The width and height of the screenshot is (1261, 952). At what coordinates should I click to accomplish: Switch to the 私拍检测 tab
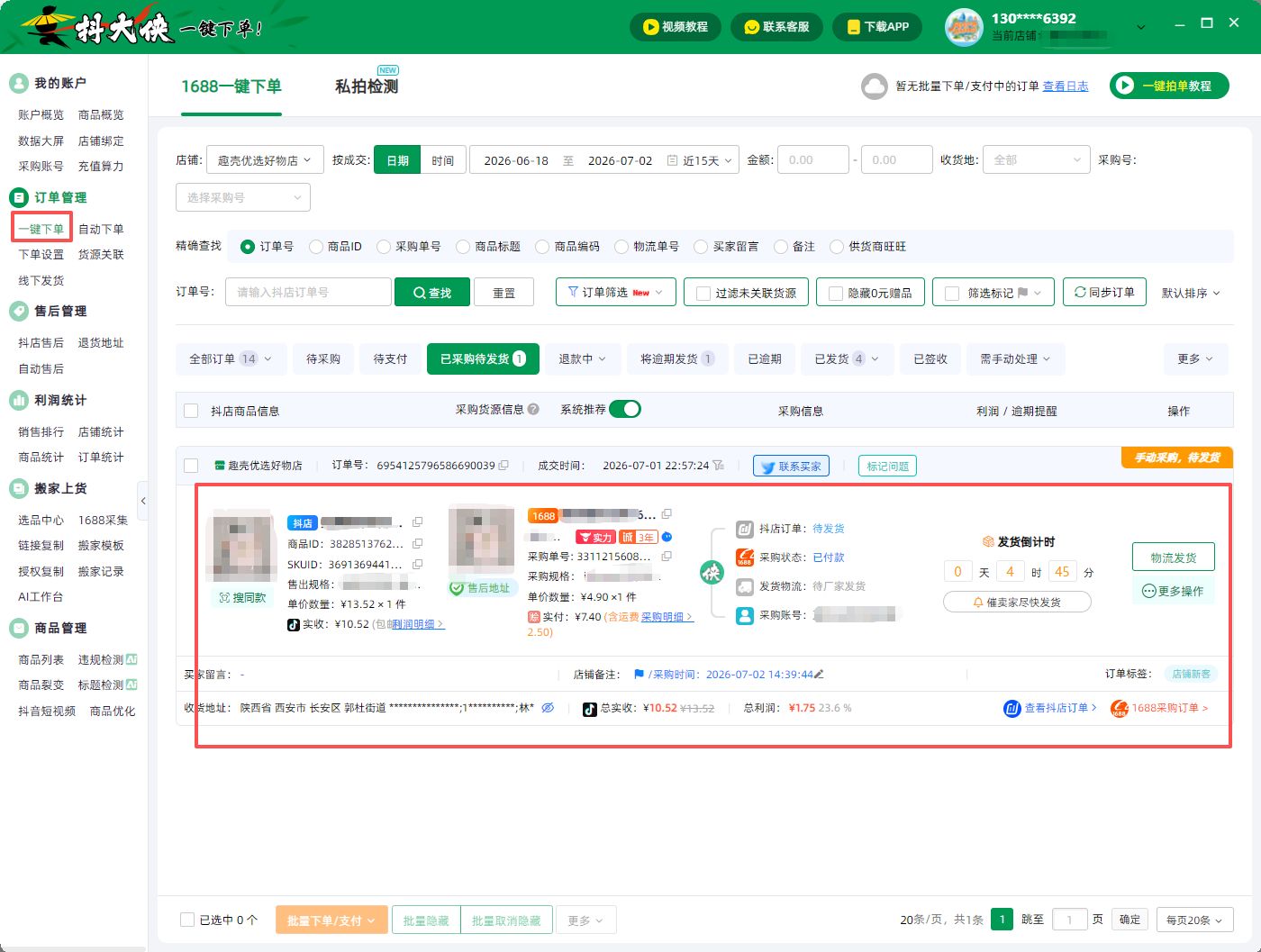pyautogui.click(x=367, y=86)
